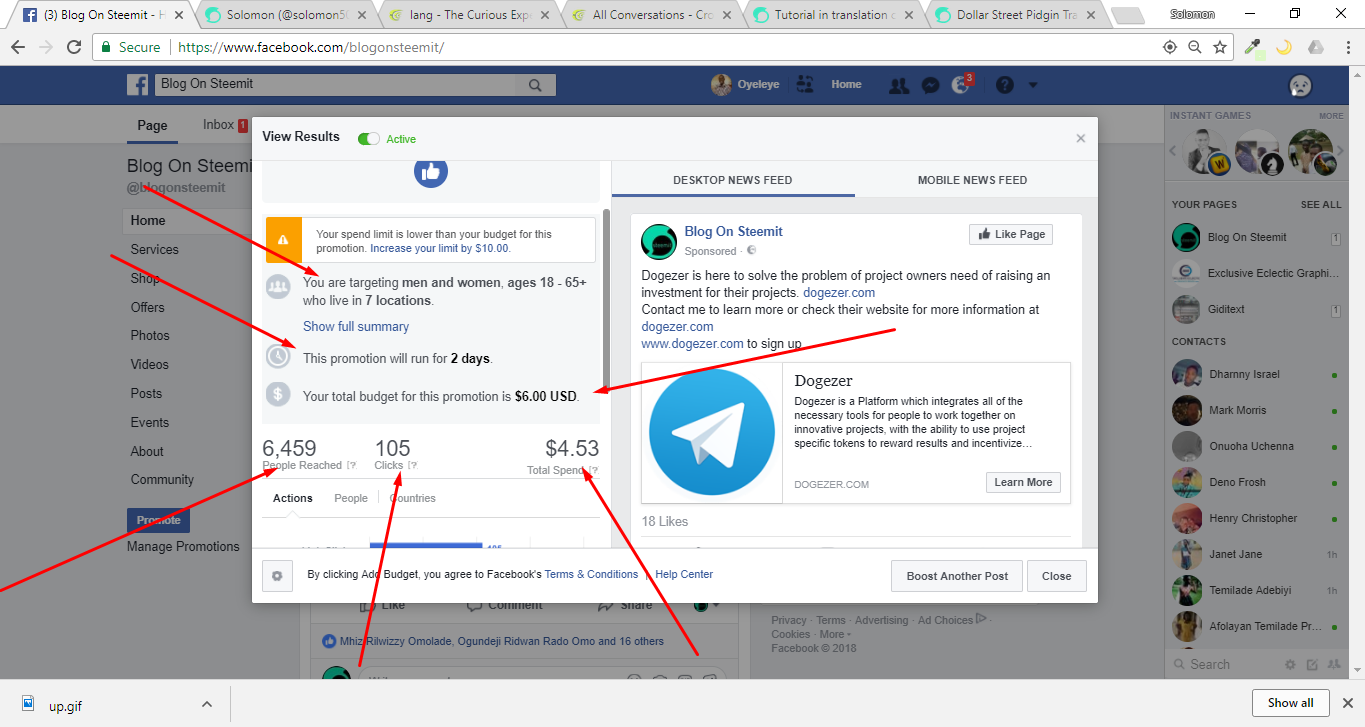Image resolution: width=1365 pixels, height=727 pixels.
Task: Click the Facebook logo icon
Action: [138, 85]
